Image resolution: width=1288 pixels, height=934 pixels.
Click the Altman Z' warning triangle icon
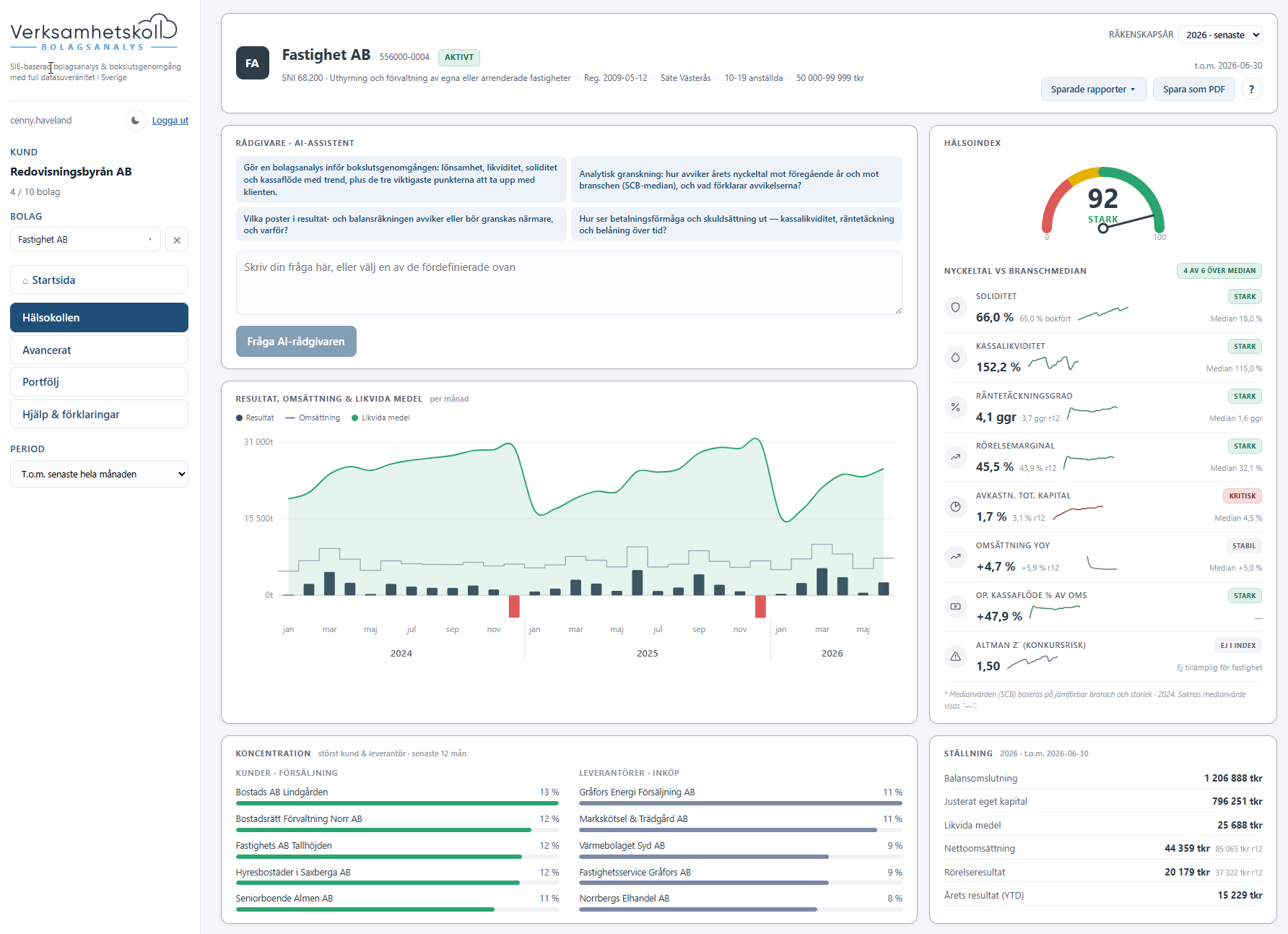(955, 657)
